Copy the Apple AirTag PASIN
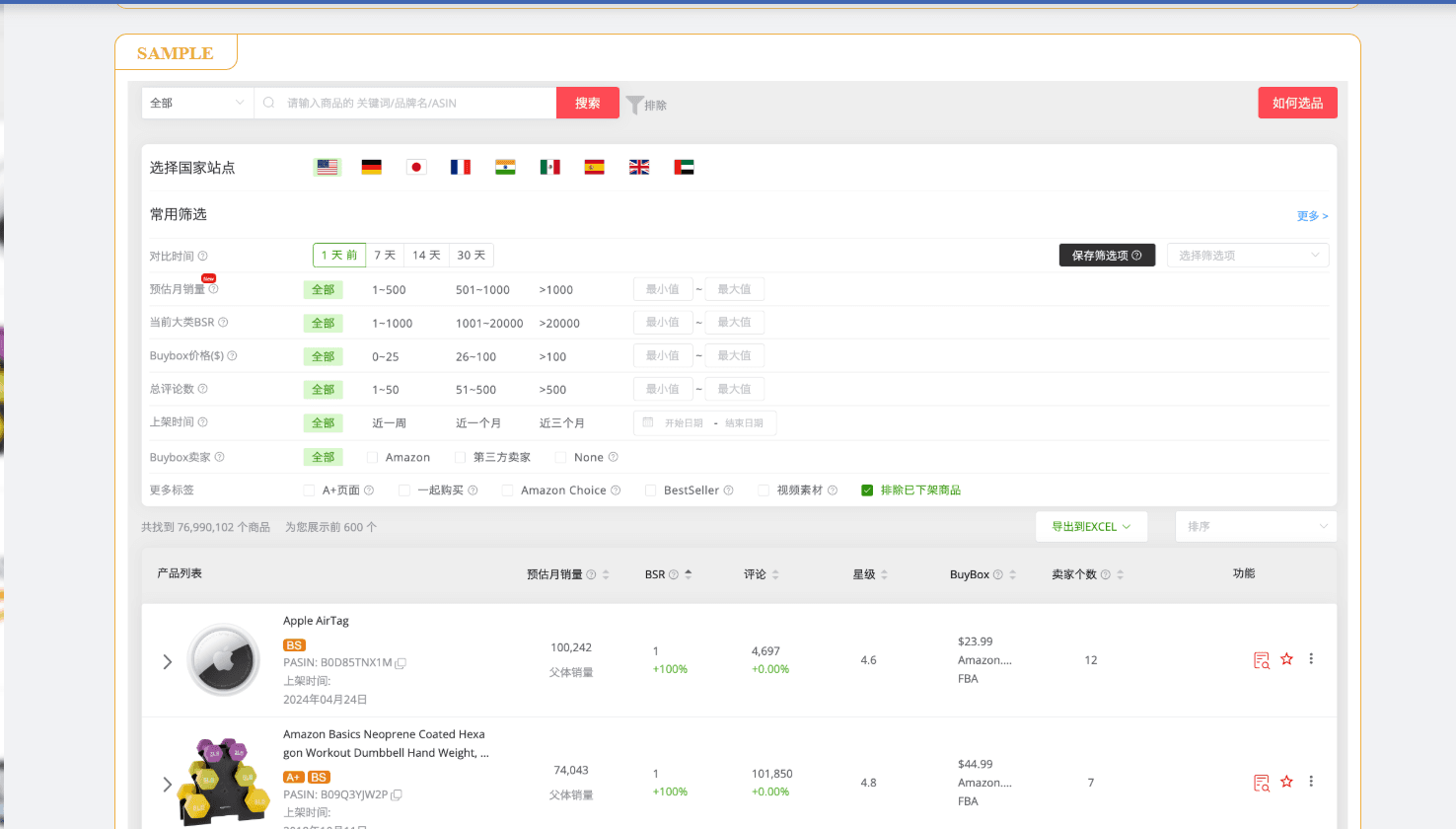Screen dimensions: 1456x829 tap(400, 663)
